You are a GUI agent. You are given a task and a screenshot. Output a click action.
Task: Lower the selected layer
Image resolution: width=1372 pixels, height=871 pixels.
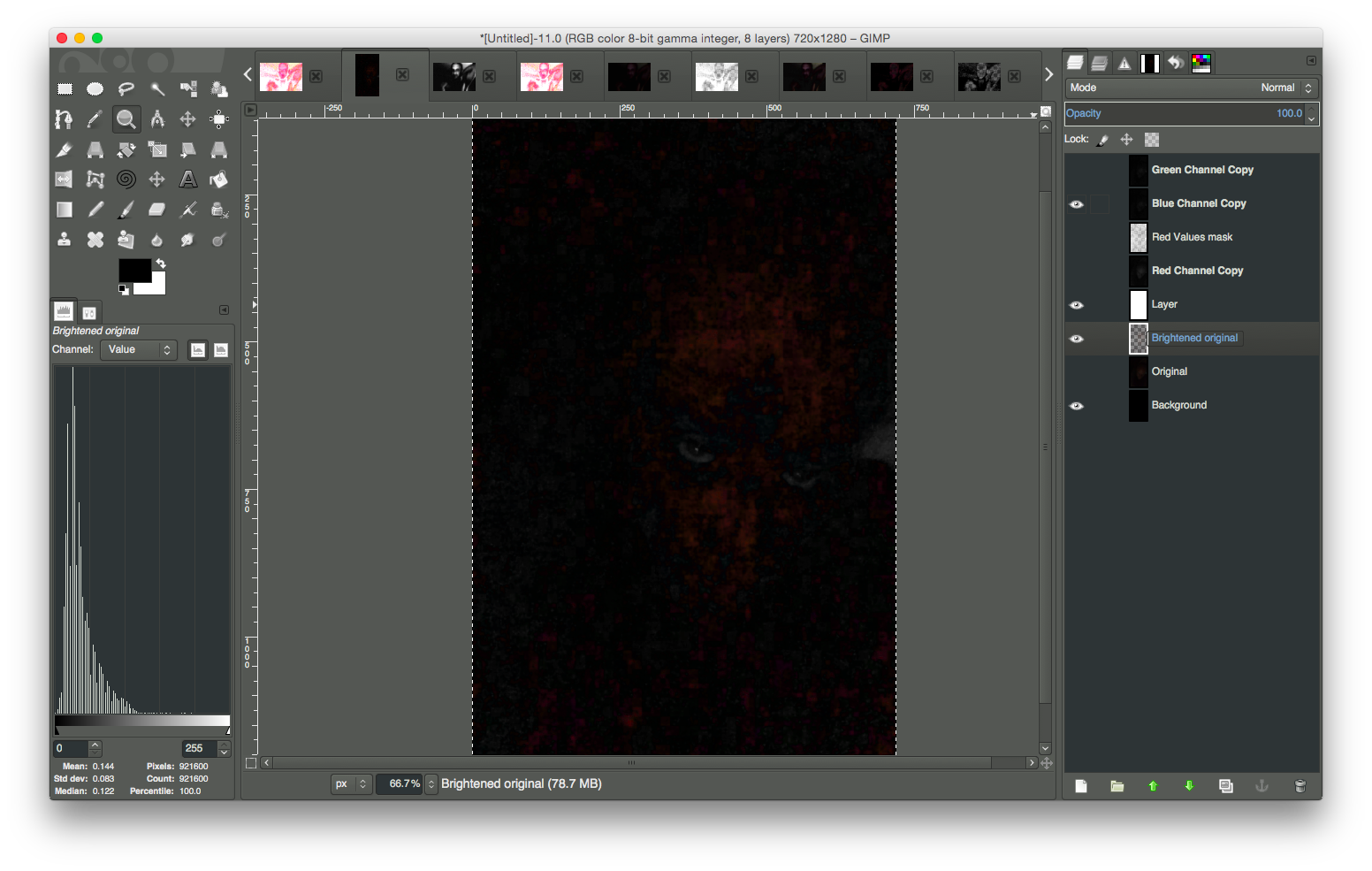(1189, 786)
